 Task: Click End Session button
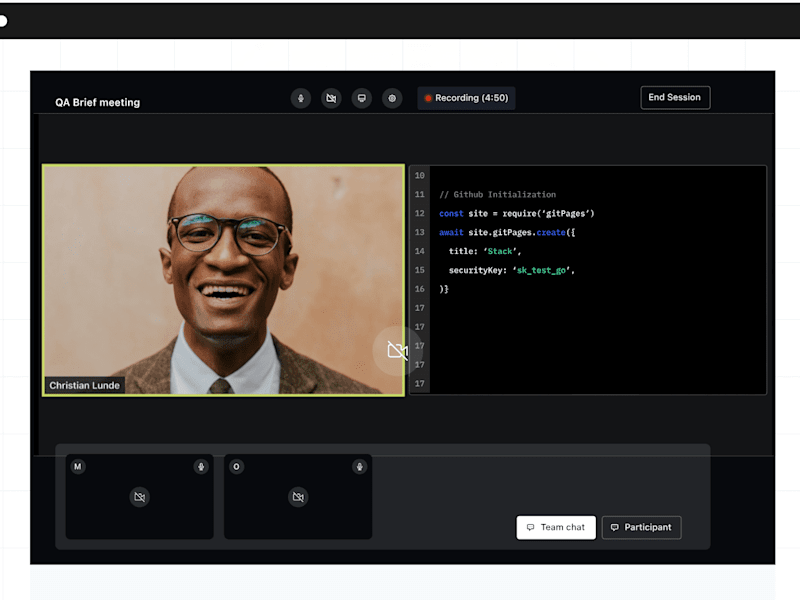[x=675, y=97]
